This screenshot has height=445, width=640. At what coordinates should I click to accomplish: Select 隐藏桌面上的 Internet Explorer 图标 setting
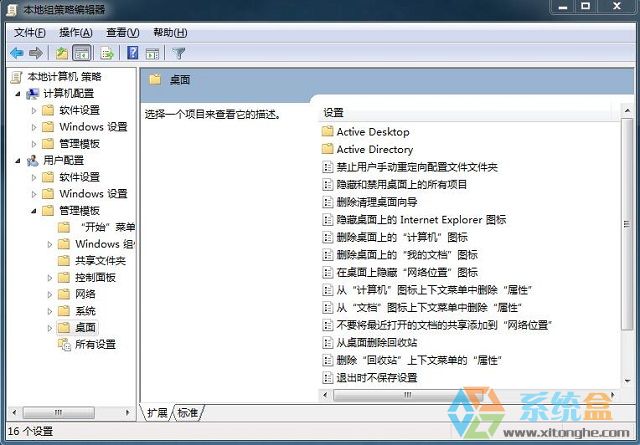pyautogui.click(x=414, y=220)
